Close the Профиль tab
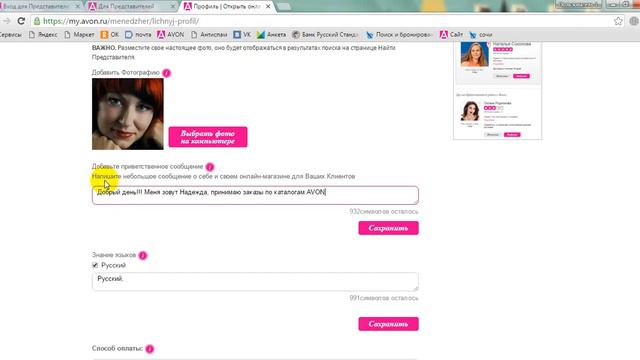This screenshot has height=360, width=640. coord(268,7)
